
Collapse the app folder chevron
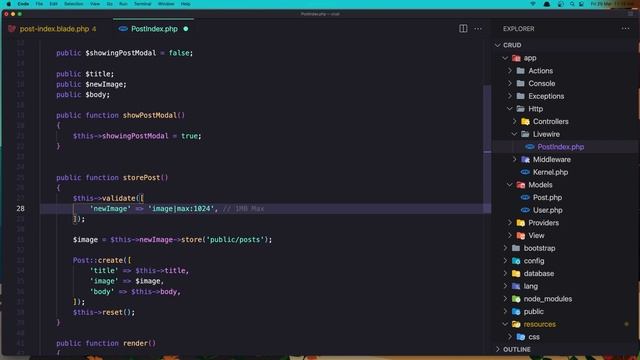(x=505, y=58)
